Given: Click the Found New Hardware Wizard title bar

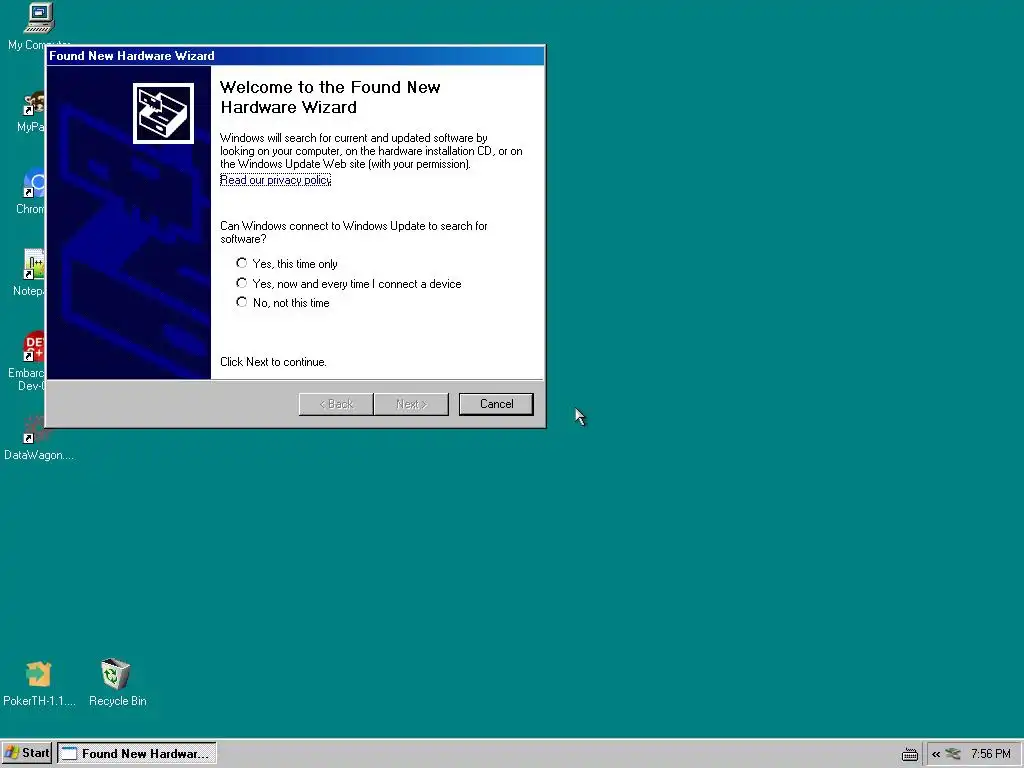Looking at the screenshot, I should (295, 56).
